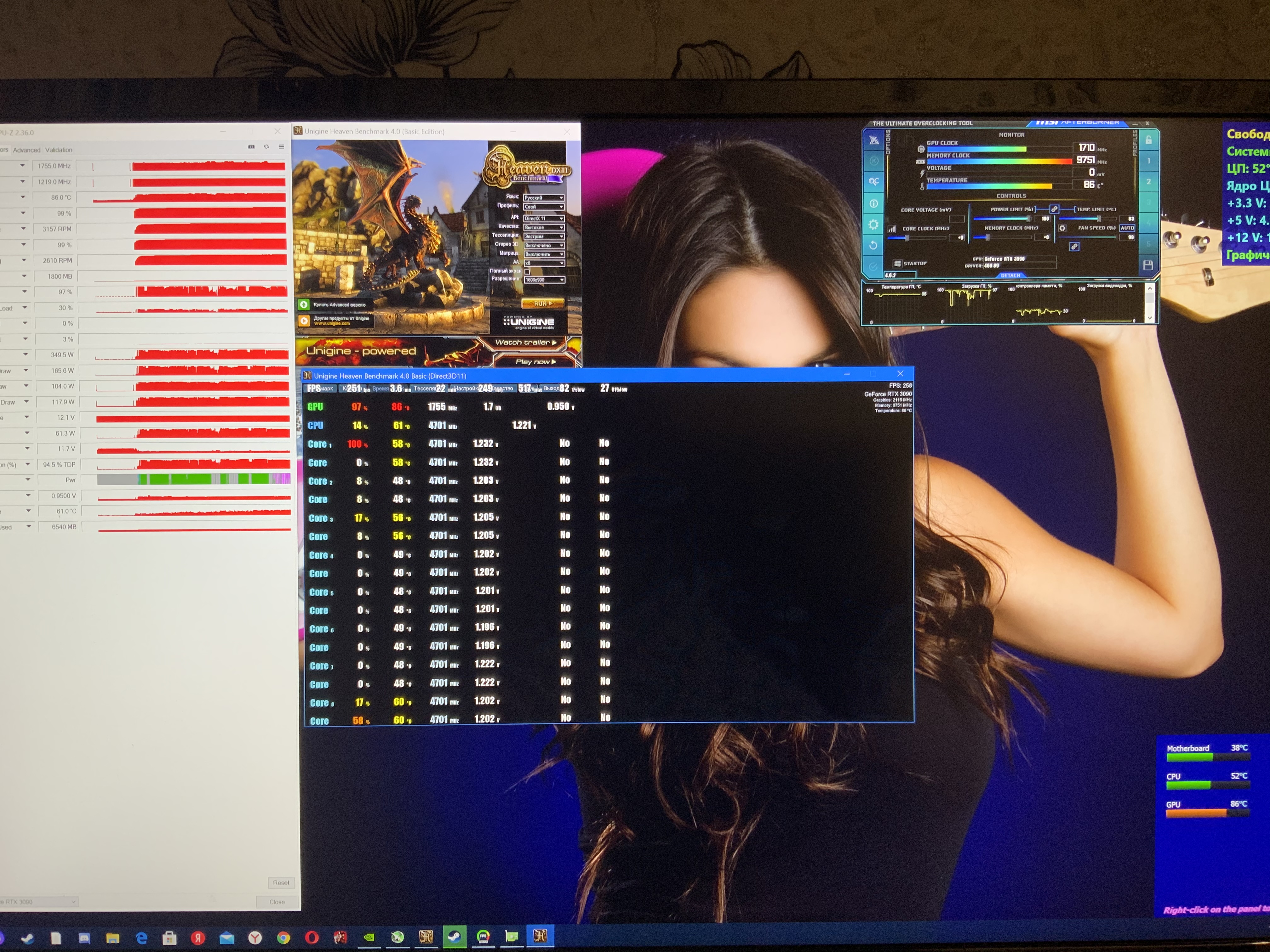Click the Power Limit slider handle
The image size is (1270, 952).
pos(1028,218)
